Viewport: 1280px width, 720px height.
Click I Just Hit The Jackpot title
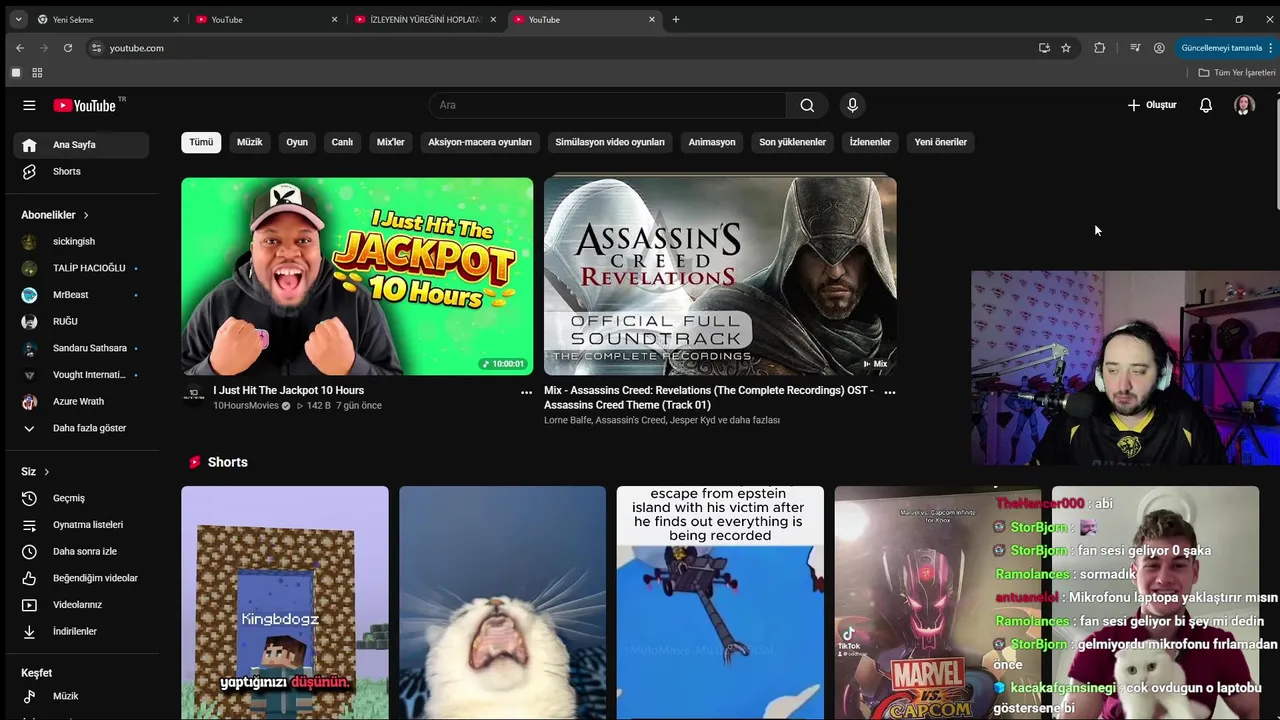pos(288,391)
